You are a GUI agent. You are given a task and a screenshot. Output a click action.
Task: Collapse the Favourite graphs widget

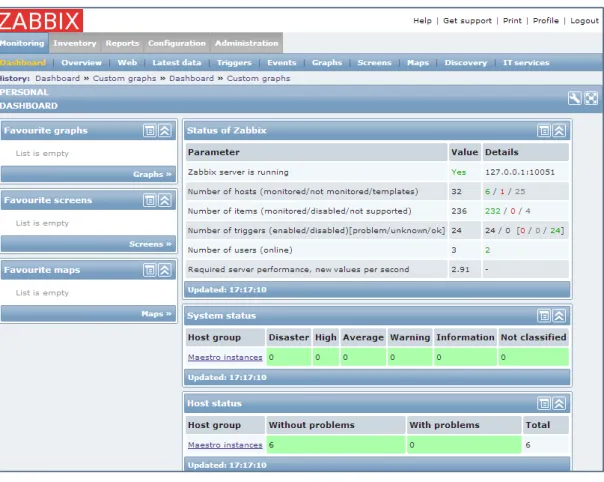[165, 131]
